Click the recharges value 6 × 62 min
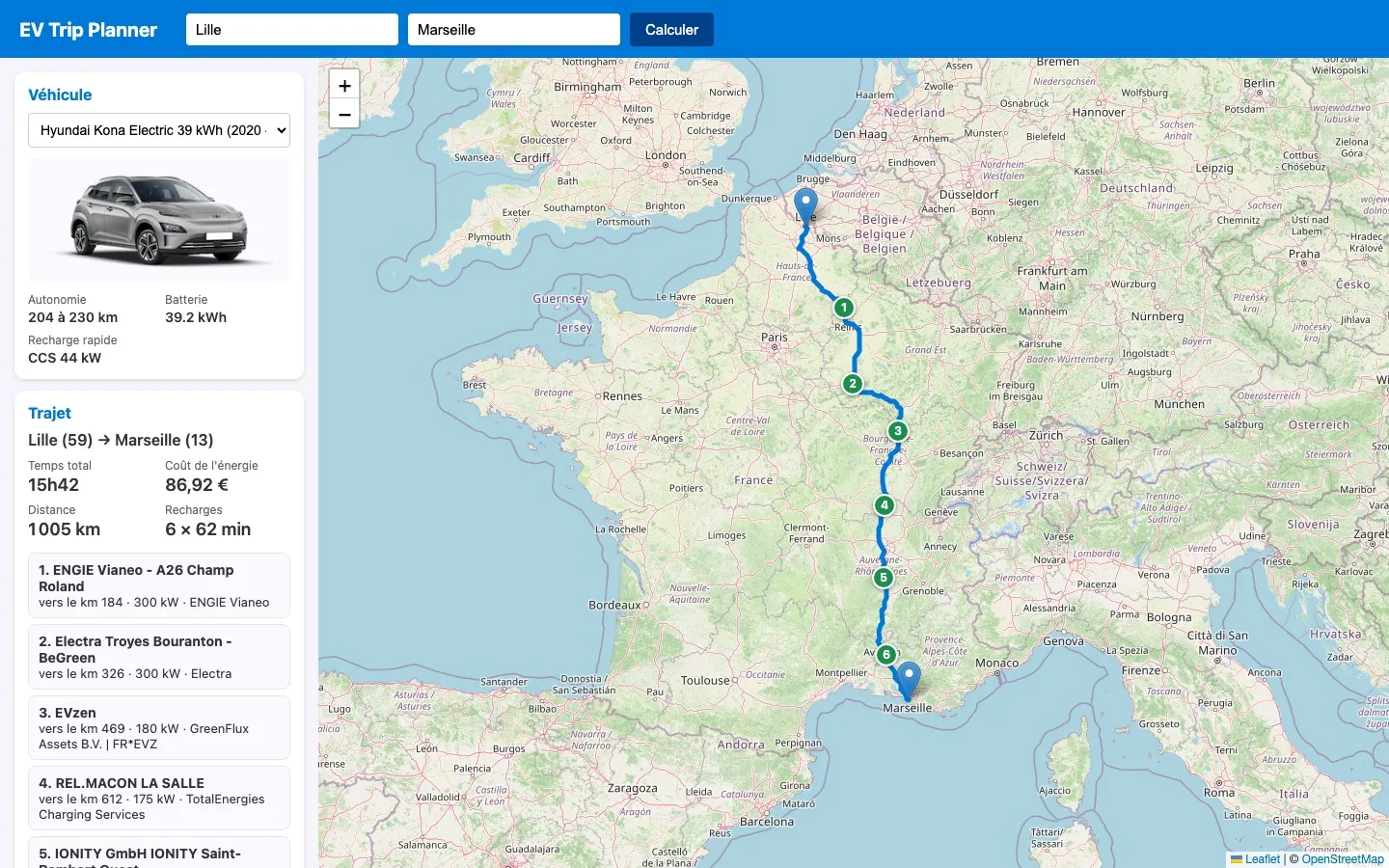This screenshot has height=868, width=1389. [208, 529]
